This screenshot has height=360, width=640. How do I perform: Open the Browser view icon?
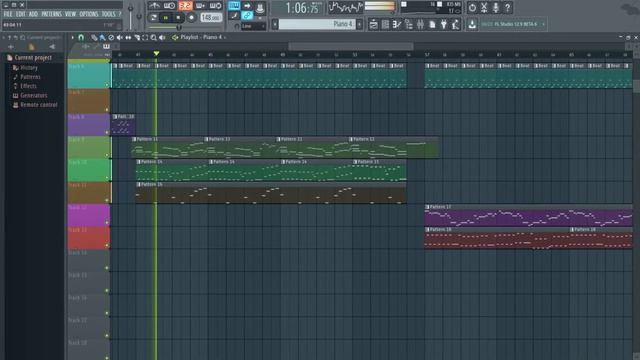[409, 24]
